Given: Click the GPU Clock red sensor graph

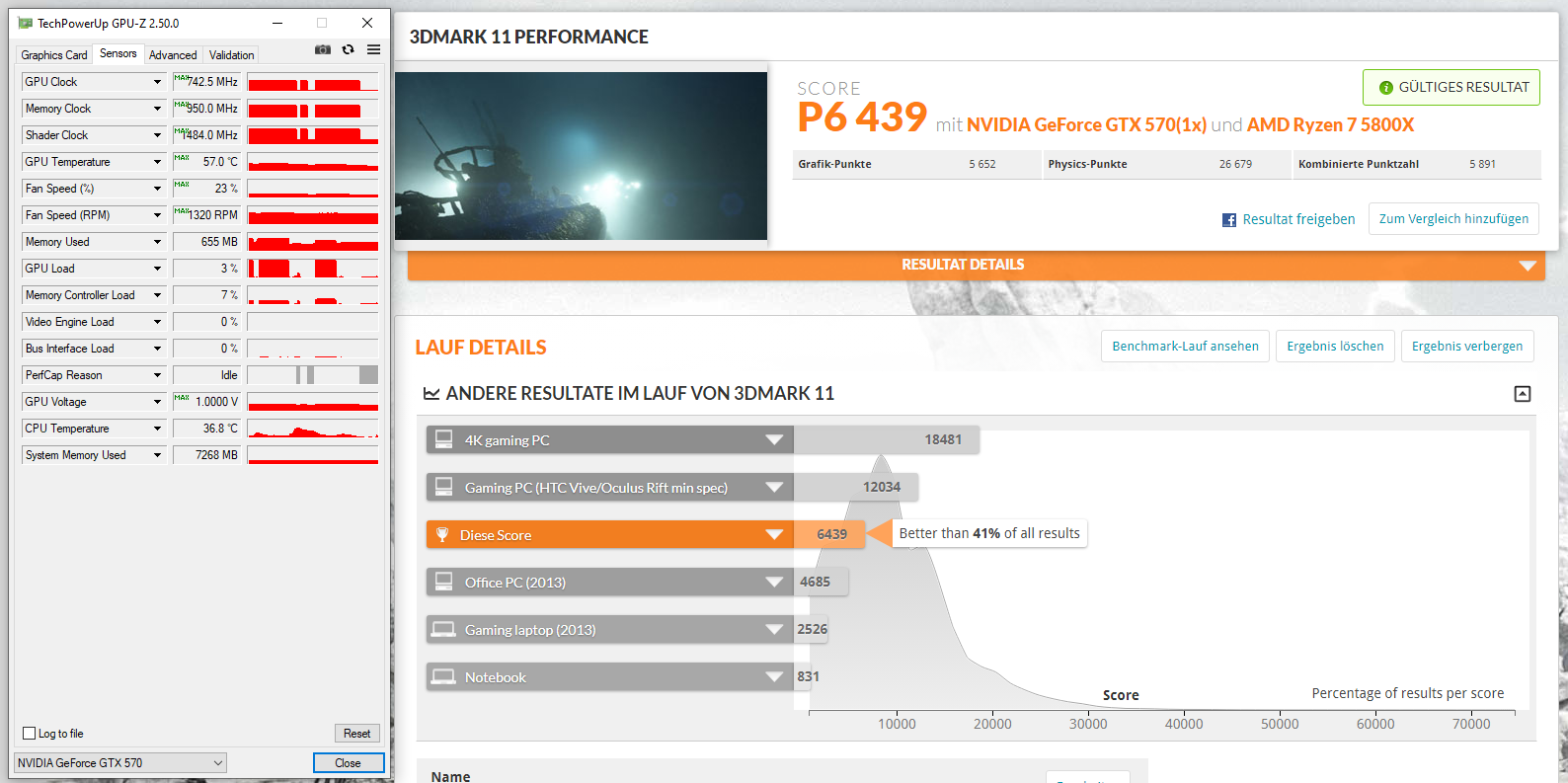Looking at the screenshot, I should 313,82.
